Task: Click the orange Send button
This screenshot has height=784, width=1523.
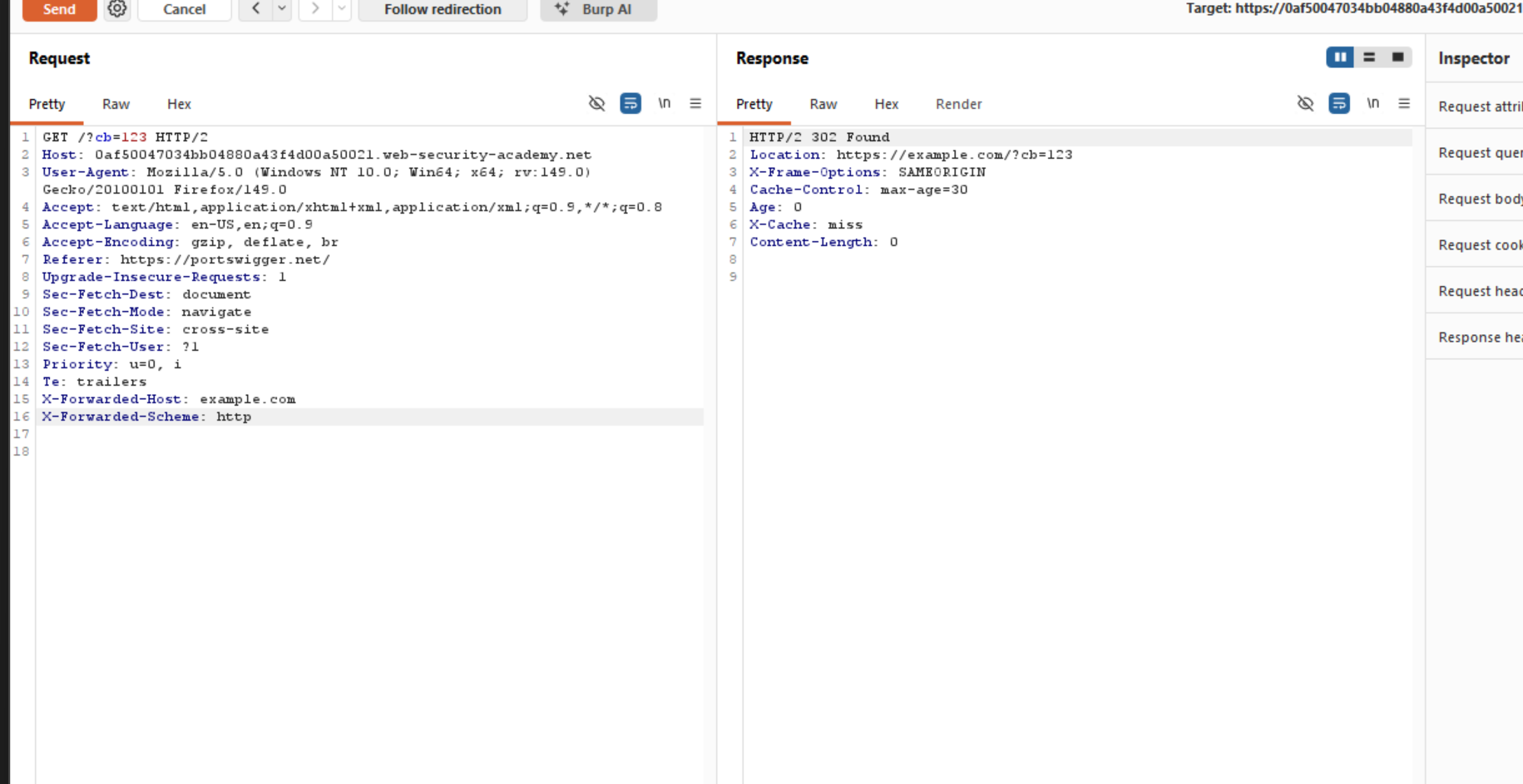Action: tap(59, 9)
